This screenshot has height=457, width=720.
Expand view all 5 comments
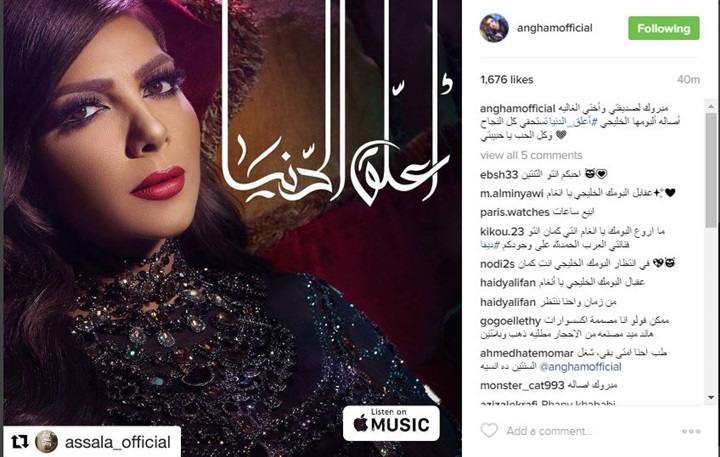[x=531, y=155]
